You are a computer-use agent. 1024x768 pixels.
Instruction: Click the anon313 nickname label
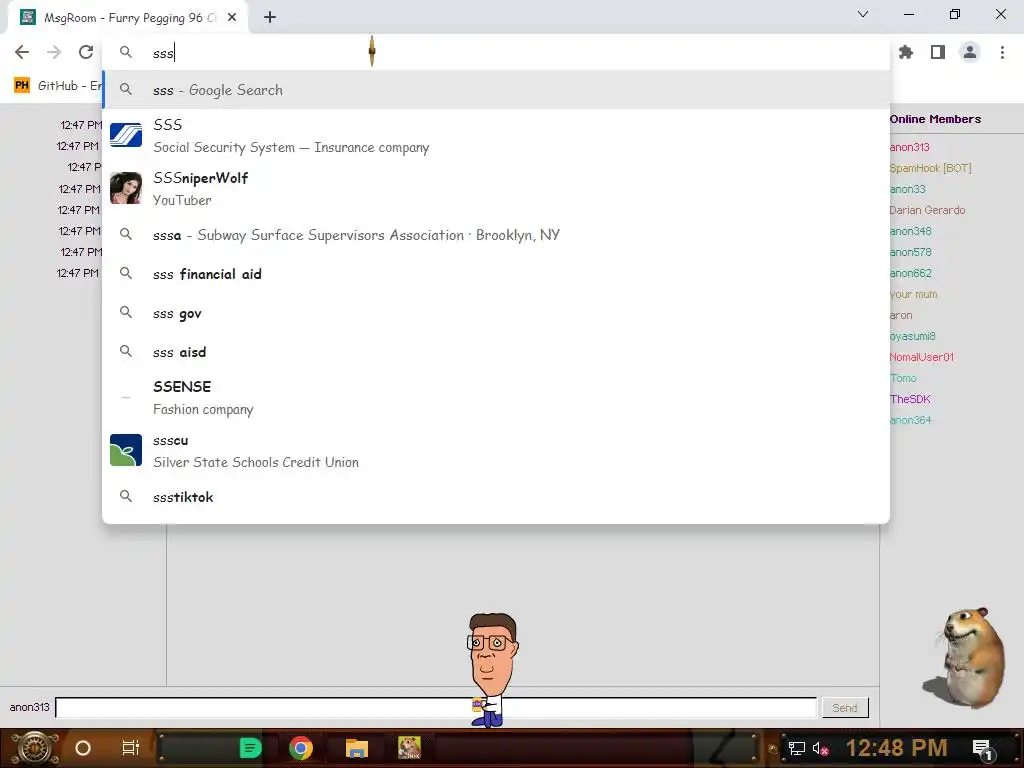pyautogui.click(x=29, y=707)
